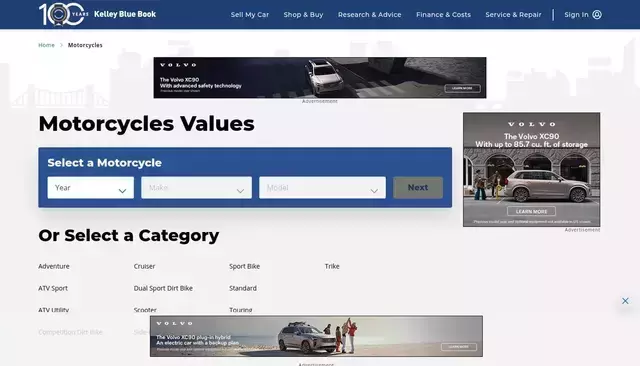Expand the Year dropdown
This screenshot has width=640, height=366.
coord(91,188)
